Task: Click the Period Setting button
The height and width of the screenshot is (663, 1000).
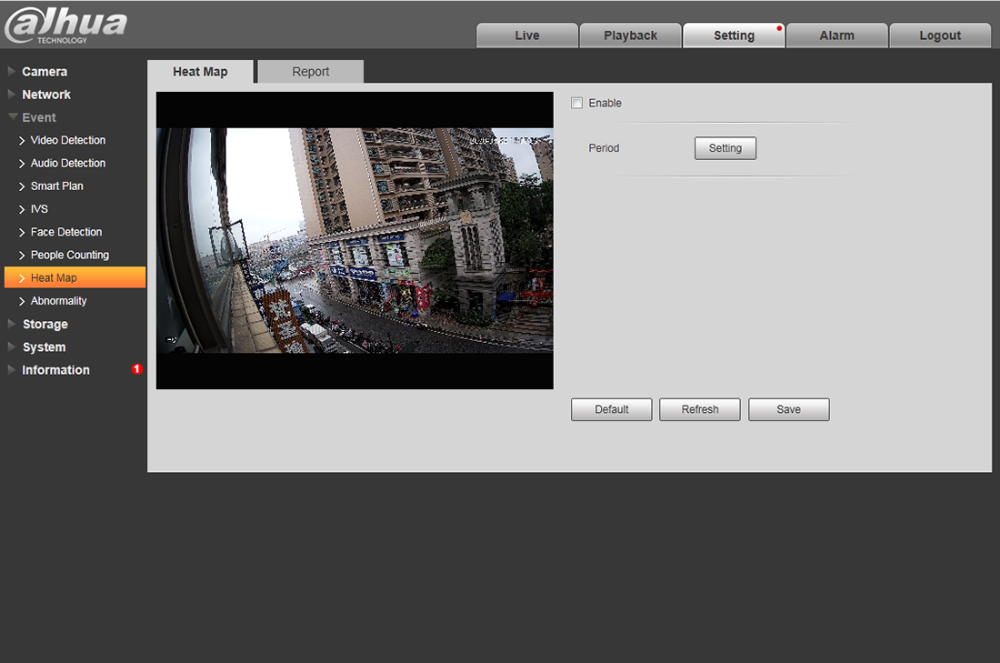Action: coord(725,148)
